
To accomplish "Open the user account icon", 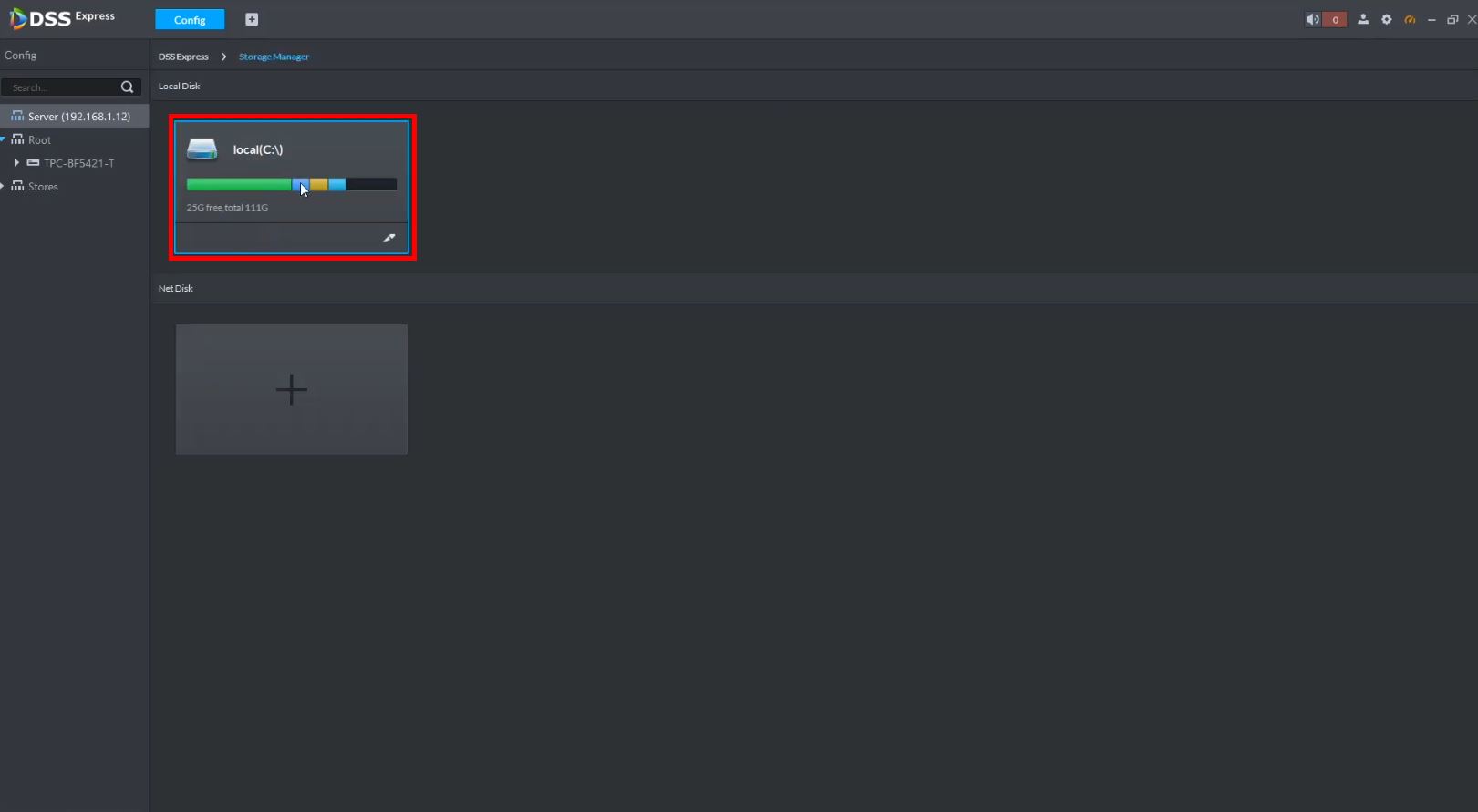I will 1363,19.
